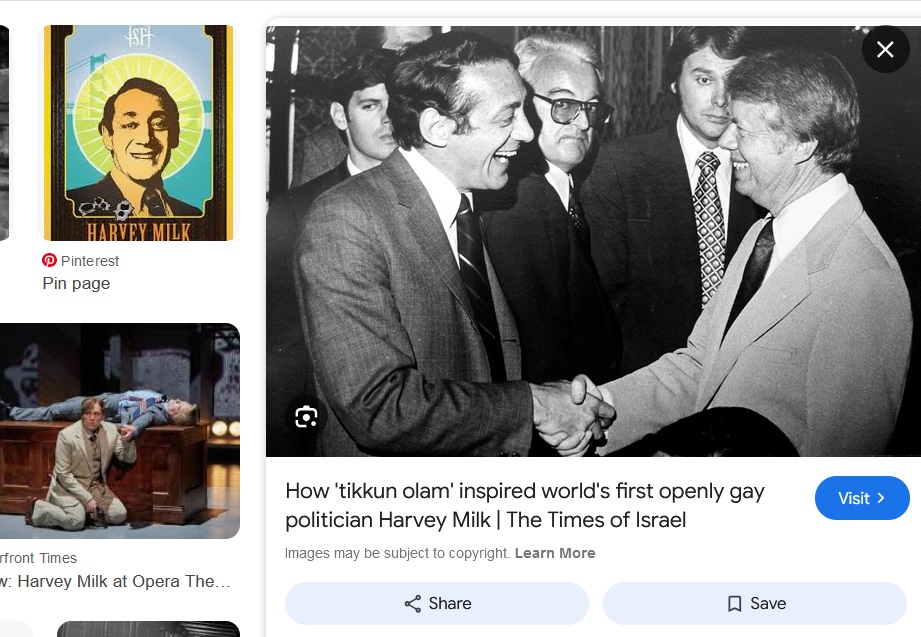The height and width of the screenshot is (637, 921).
Task: Click the Save button
Action: click(x=755, y=604)
